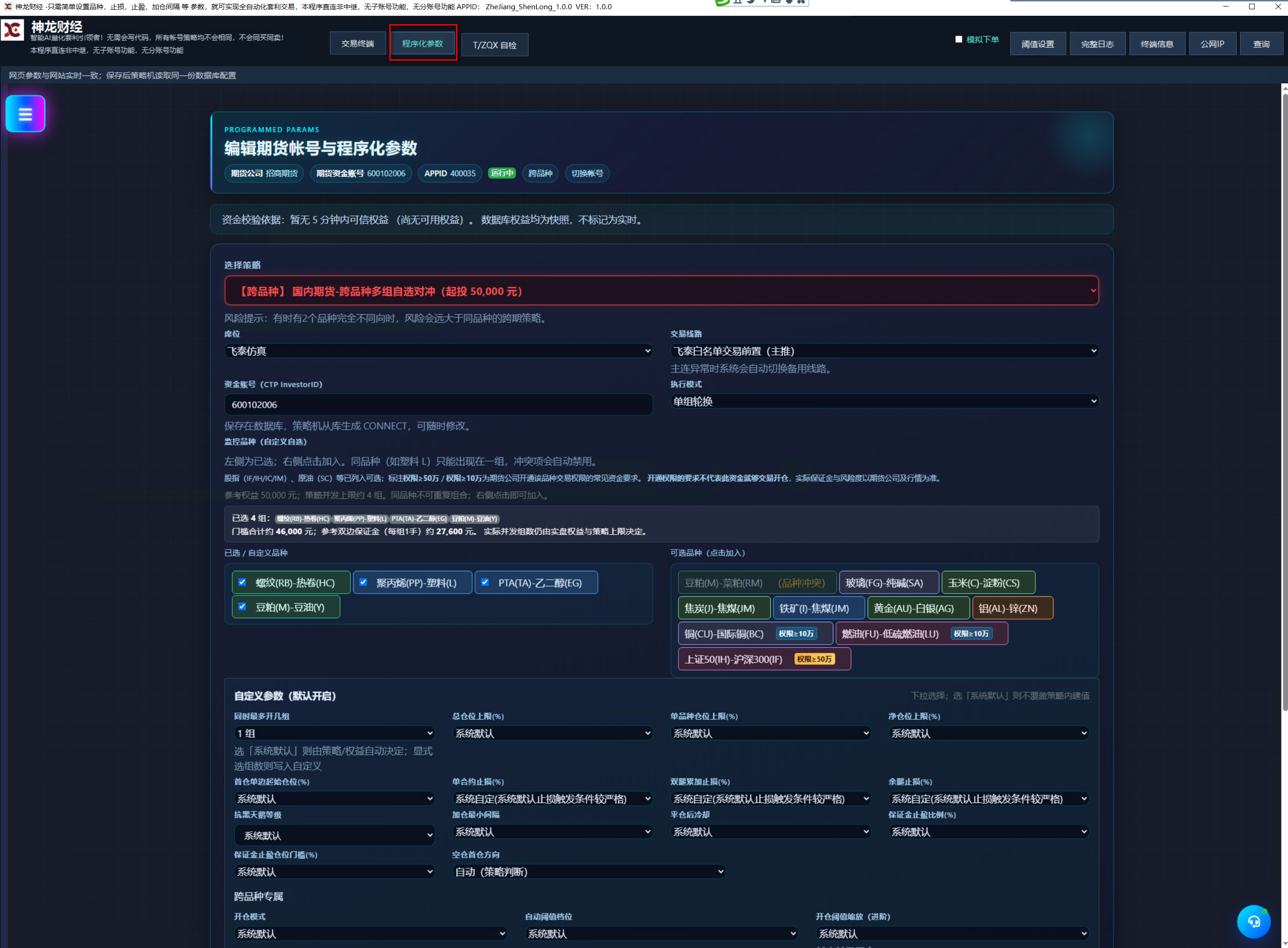
Task: Click the 神龙财经 logo icon in header
Action: pos(13,30)
